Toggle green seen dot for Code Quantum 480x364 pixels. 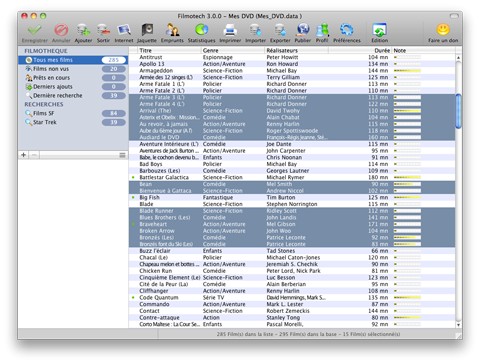pyautogui.click(x=133, y=297)
